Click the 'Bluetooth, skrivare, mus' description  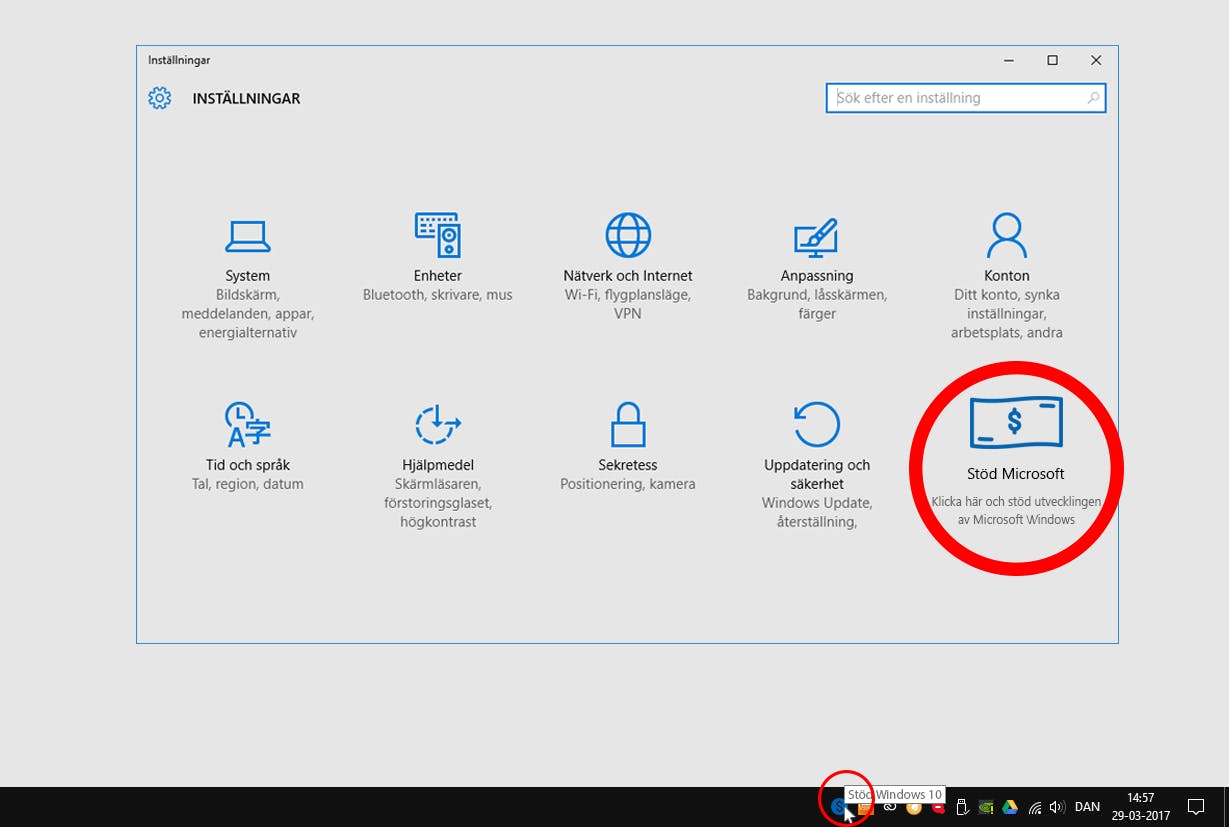tap(438, 295)
